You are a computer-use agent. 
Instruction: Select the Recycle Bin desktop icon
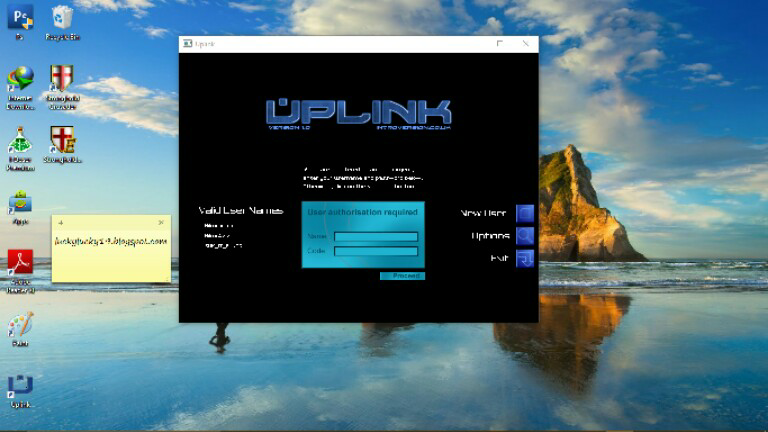point(62,22)
